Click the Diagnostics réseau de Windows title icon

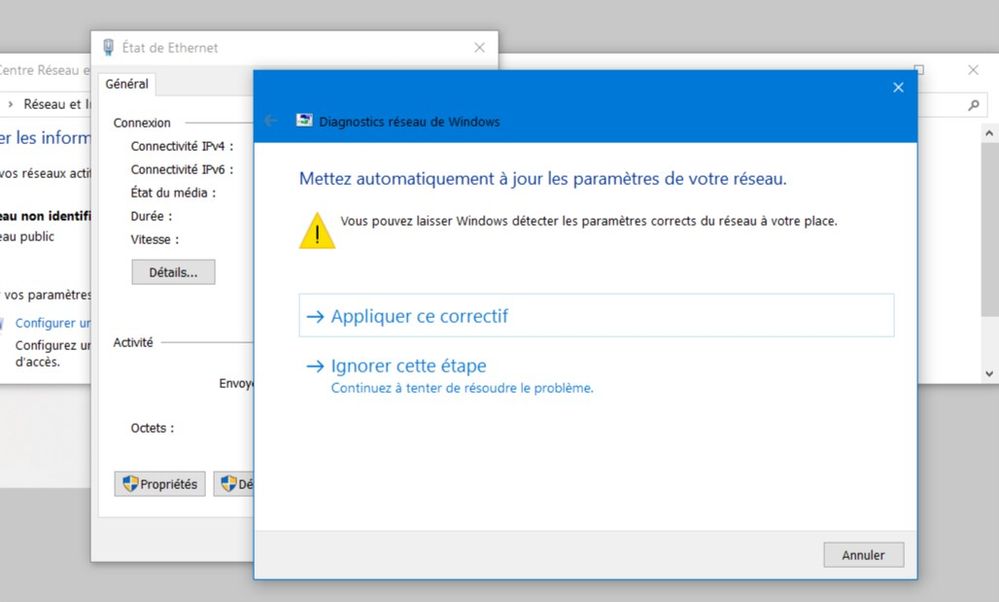pos(304,120)
